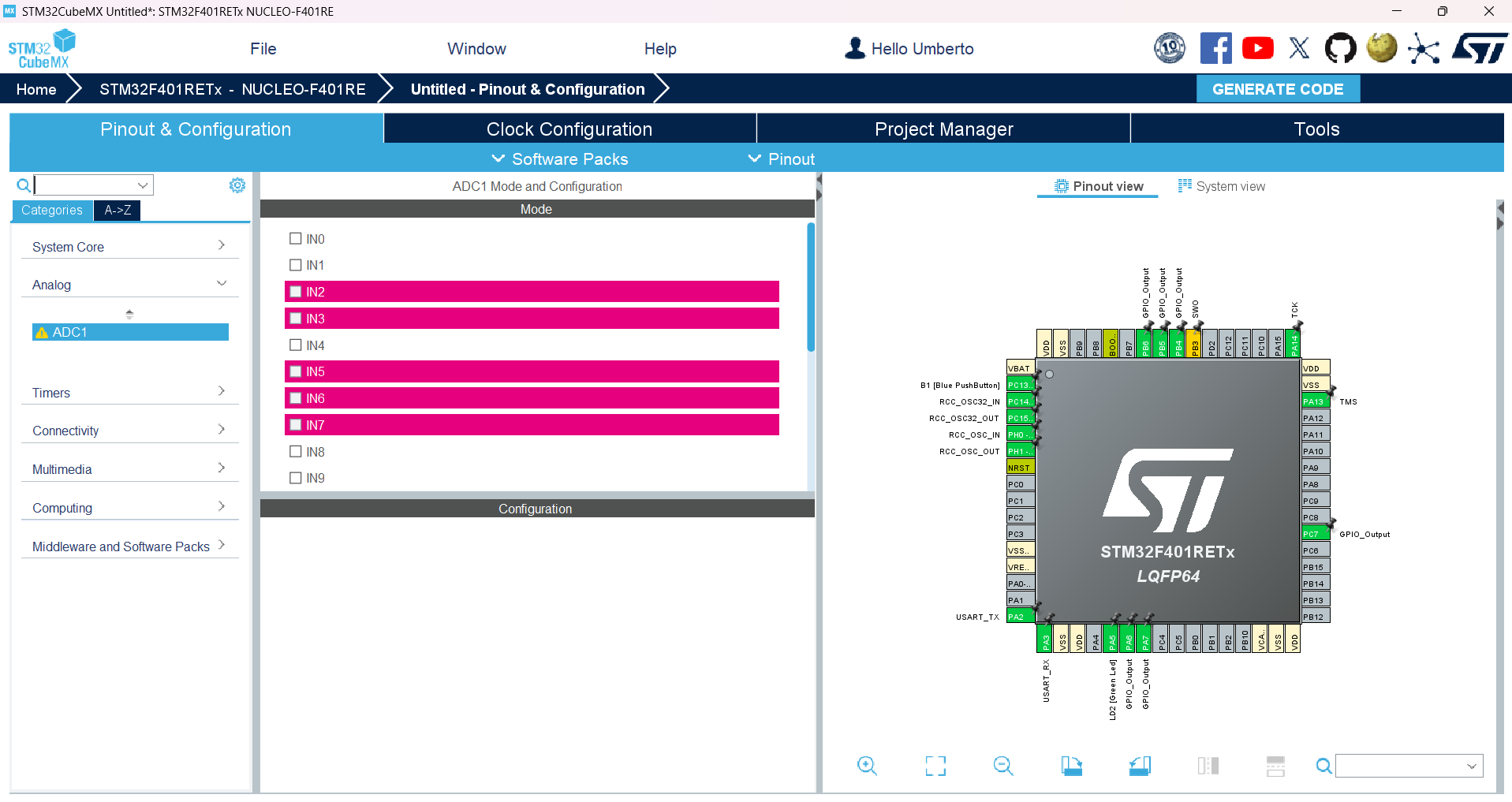Switch to the Project Manager tab
1512x802 pixels.
point(943,129)
